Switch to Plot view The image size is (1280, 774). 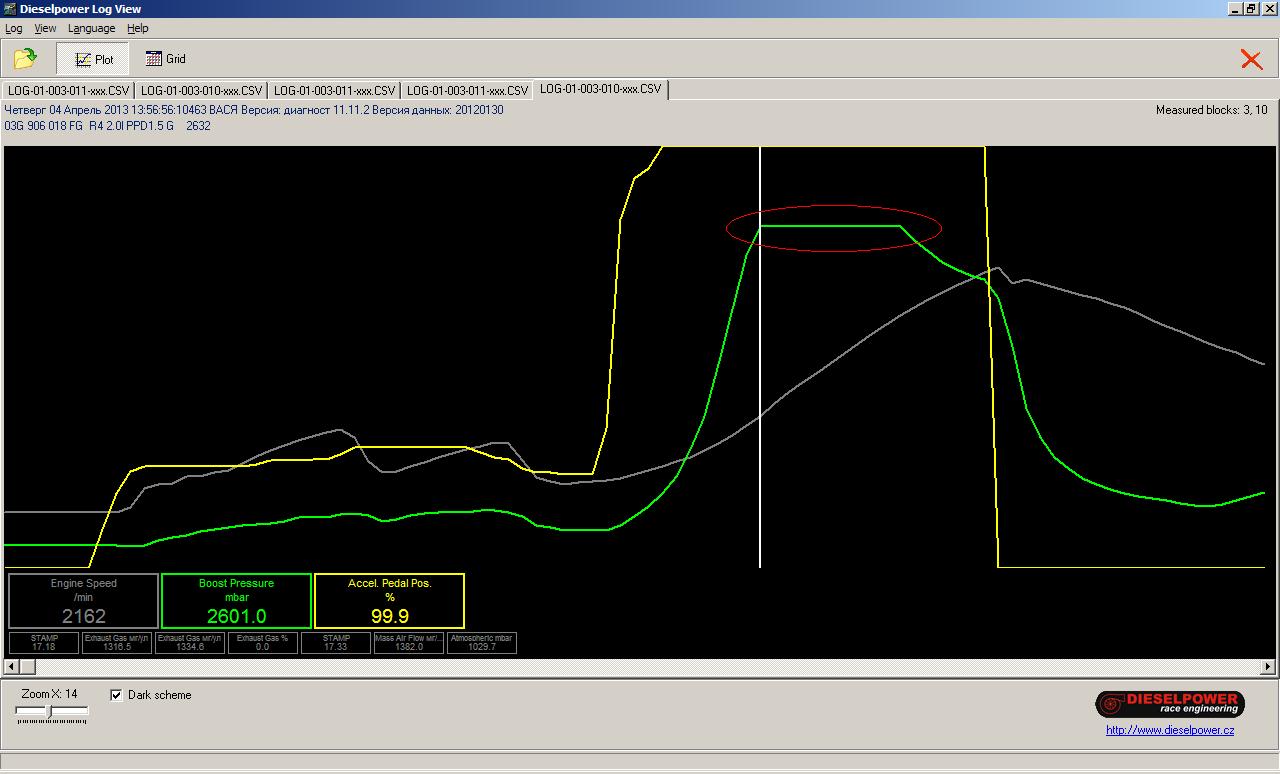(94, 59)
